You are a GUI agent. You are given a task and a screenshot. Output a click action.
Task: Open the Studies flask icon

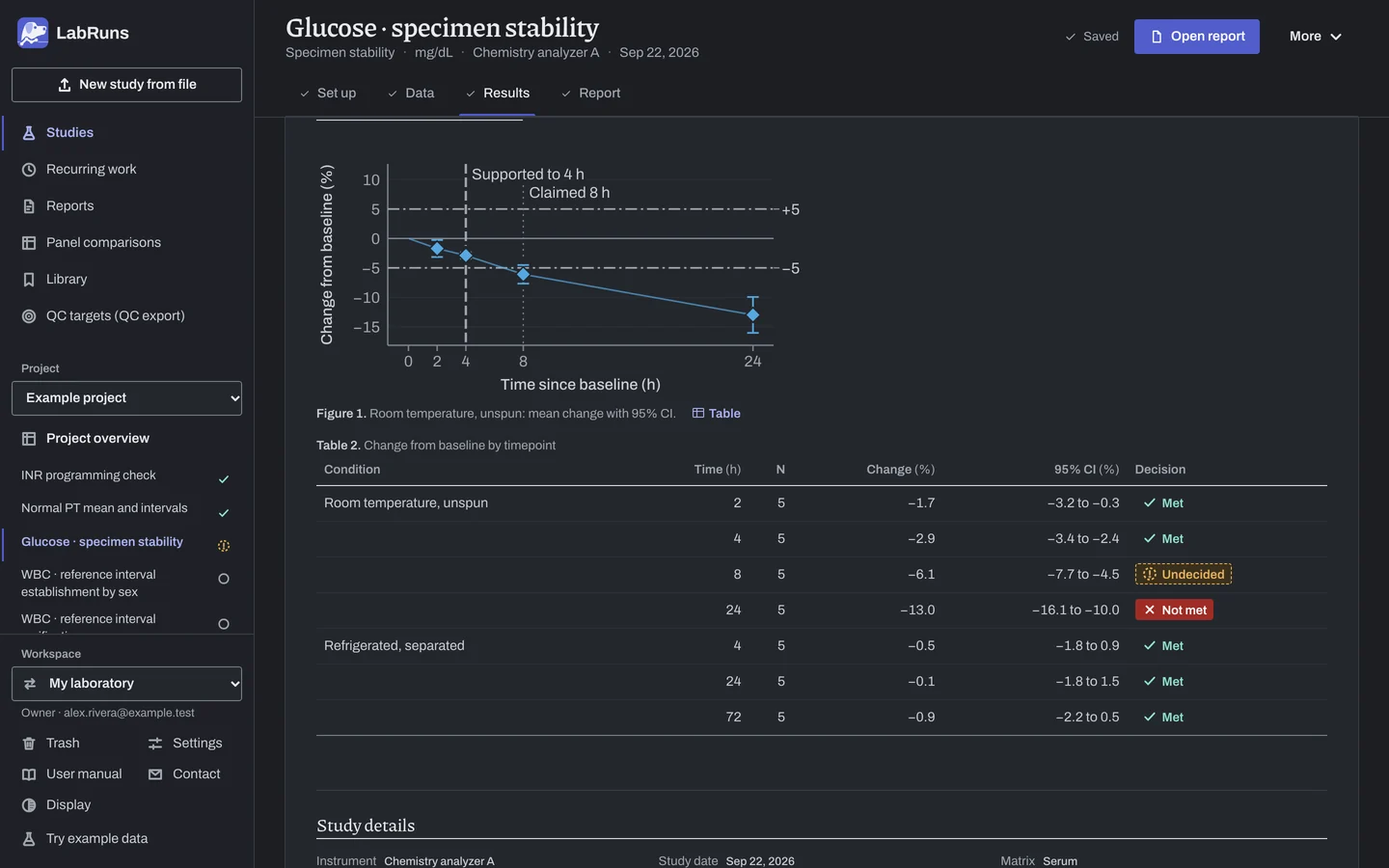point(29,133)
